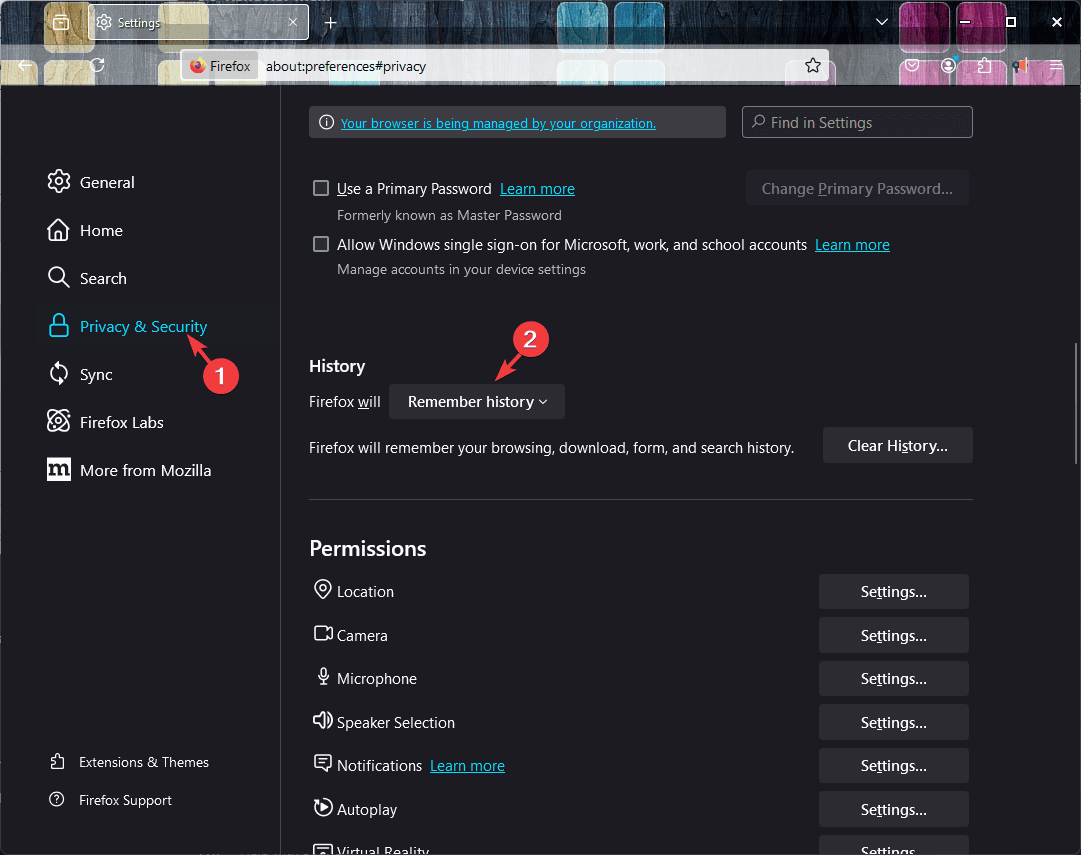Close the Settings tab
Screen dimensions: 1081x855
point(292,23)
